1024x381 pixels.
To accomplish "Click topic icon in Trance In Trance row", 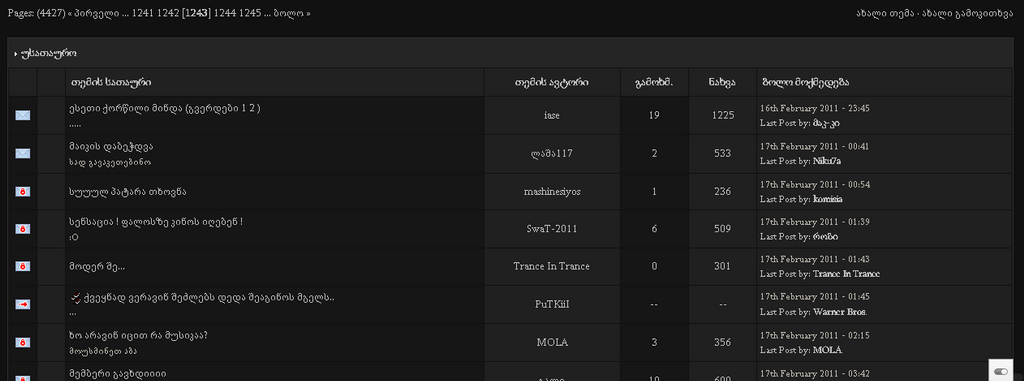I will (x=23, y=267).
